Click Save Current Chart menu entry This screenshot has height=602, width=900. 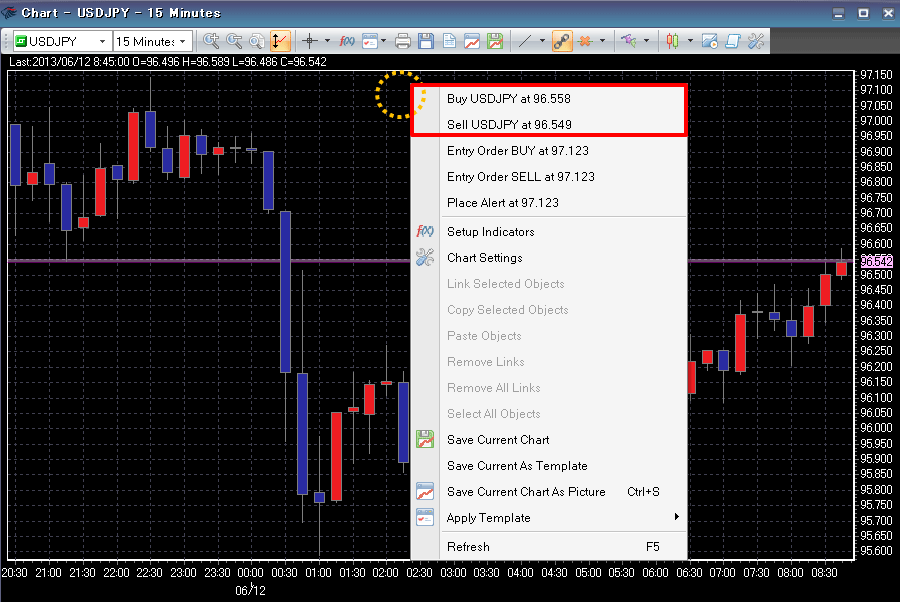[549, 440]
